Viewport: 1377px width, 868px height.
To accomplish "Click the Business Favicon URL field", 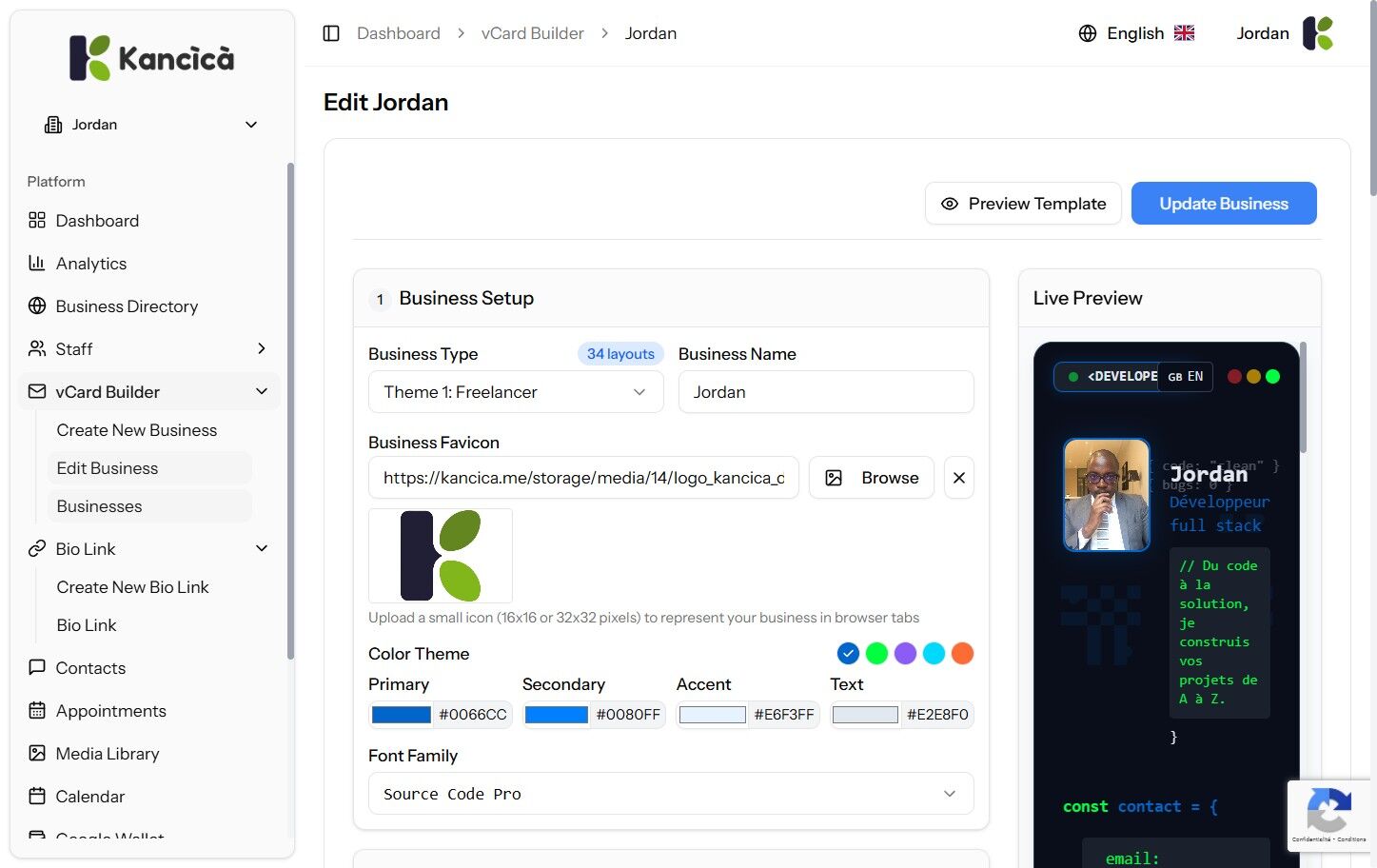I will point(583,478).
